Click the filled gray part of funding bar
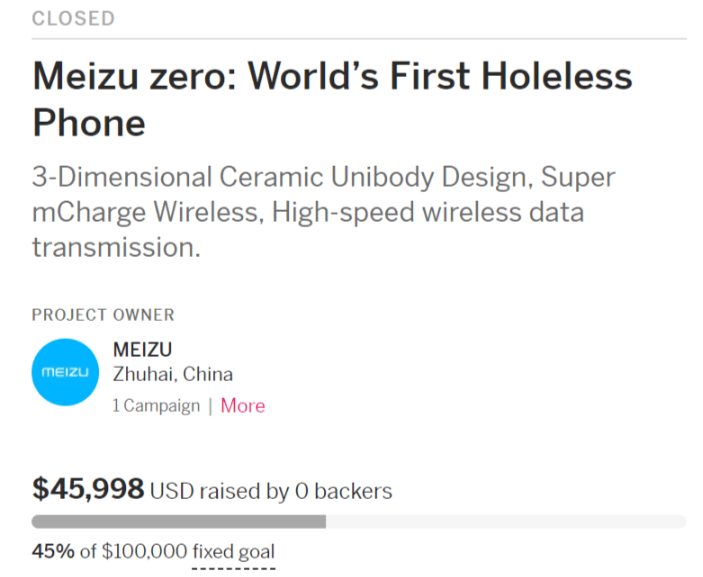The width and height of the screenshot is (703, 577). coord(178,521)
